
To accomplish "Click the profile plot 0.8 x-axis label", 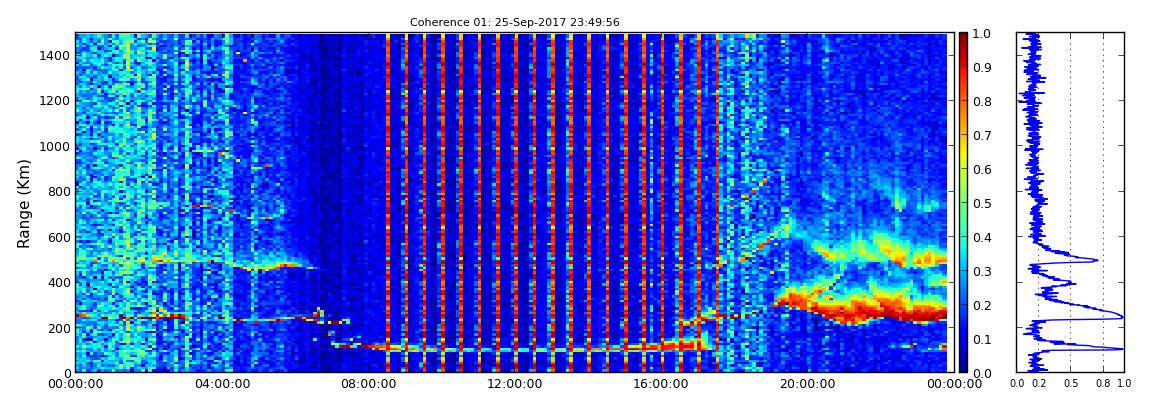I will 1104,384.
